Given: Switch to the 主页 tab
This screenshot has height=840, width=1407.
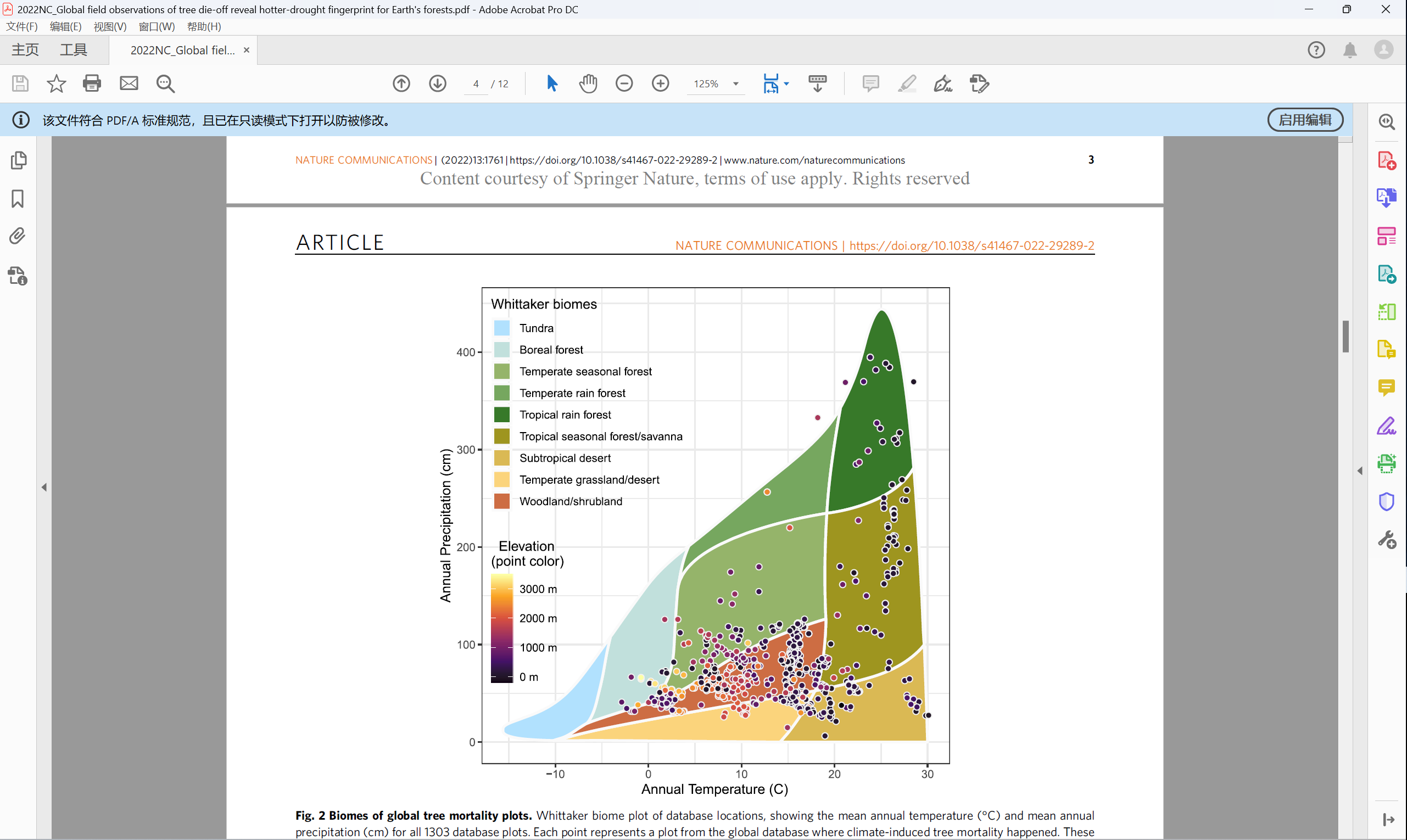Looking at the screenshot, I should pyautogui.click(x=25, y=51).
